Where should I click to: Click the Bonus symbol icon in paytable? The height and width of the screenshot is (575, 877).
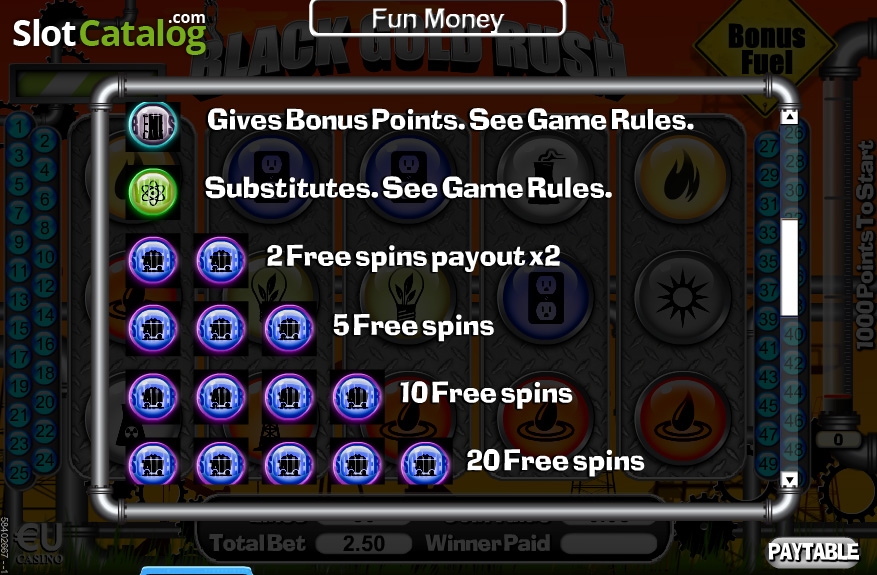tap(153, 126)
